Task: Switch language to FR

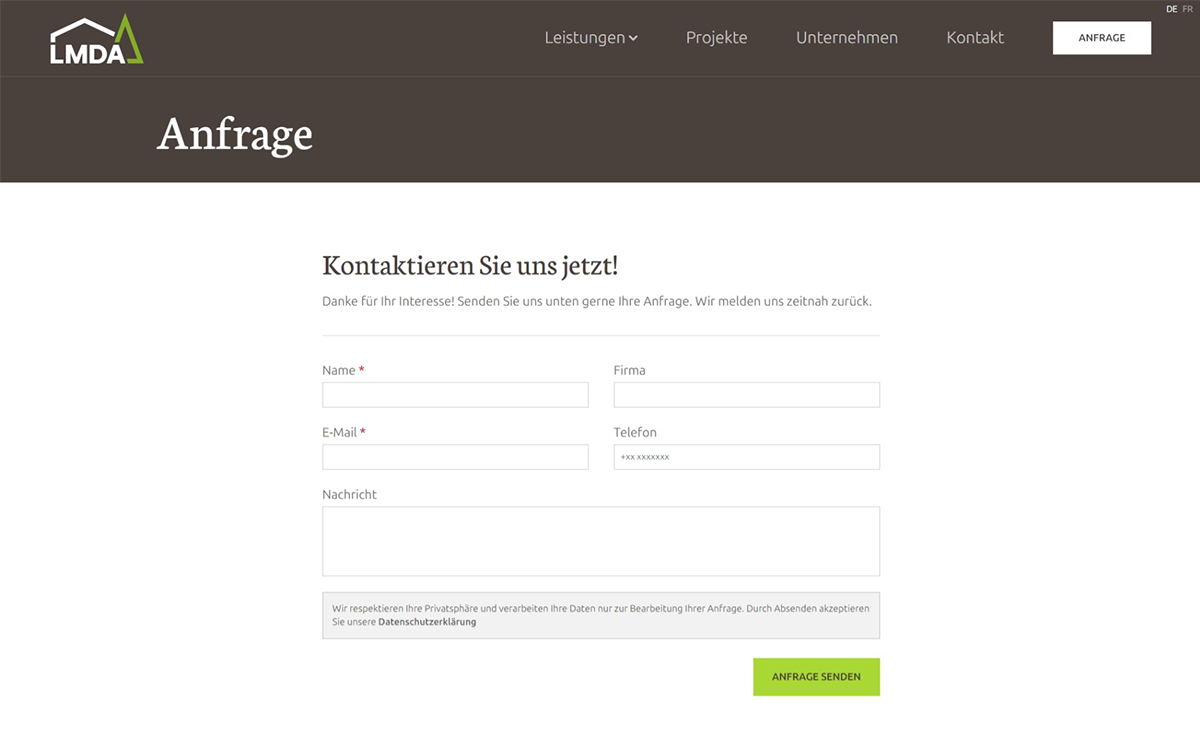Action: tap(1187, 8)
